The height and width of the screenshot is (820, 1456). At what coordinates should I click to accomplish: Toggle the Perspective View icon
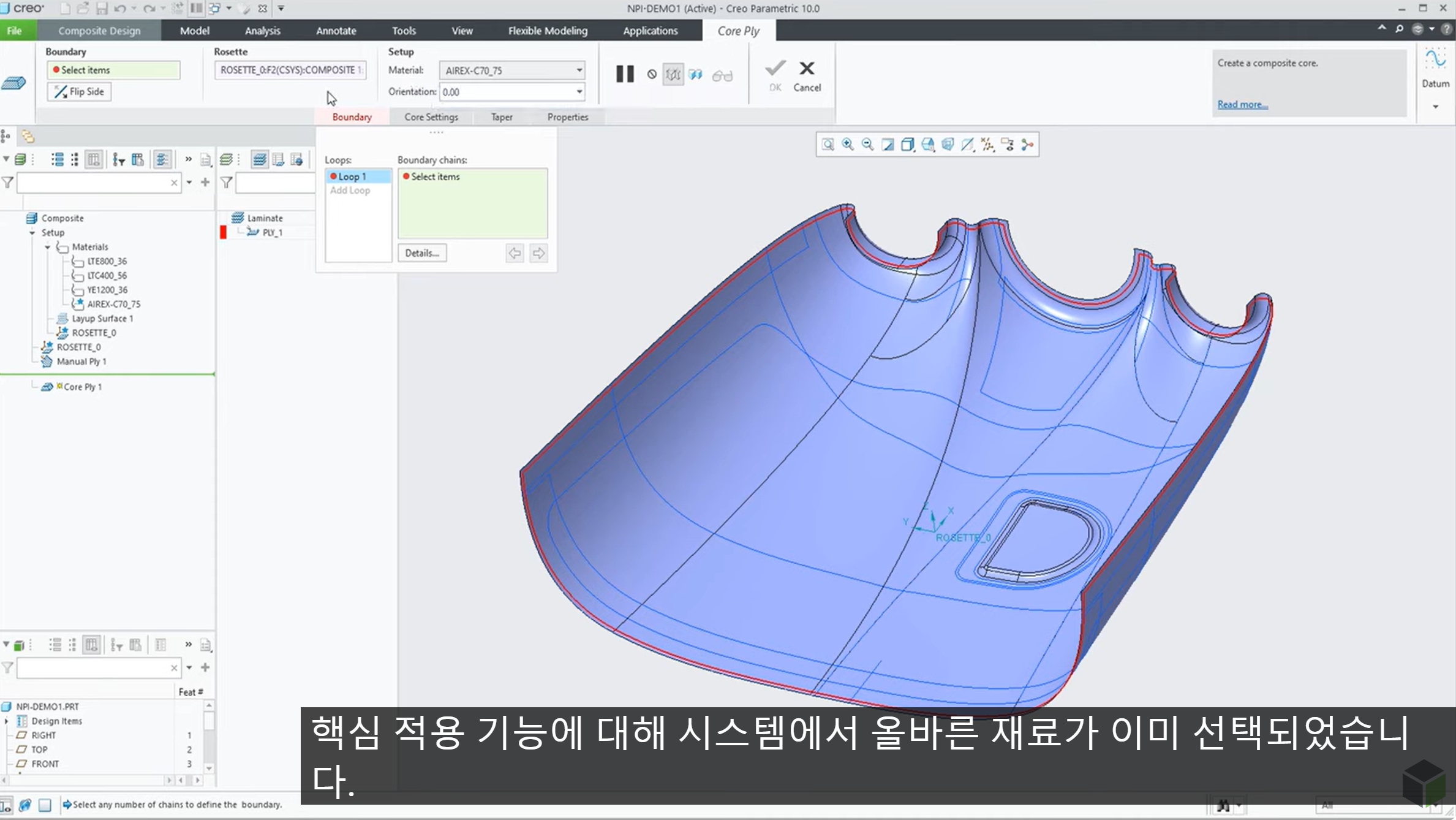click(948, 145)
